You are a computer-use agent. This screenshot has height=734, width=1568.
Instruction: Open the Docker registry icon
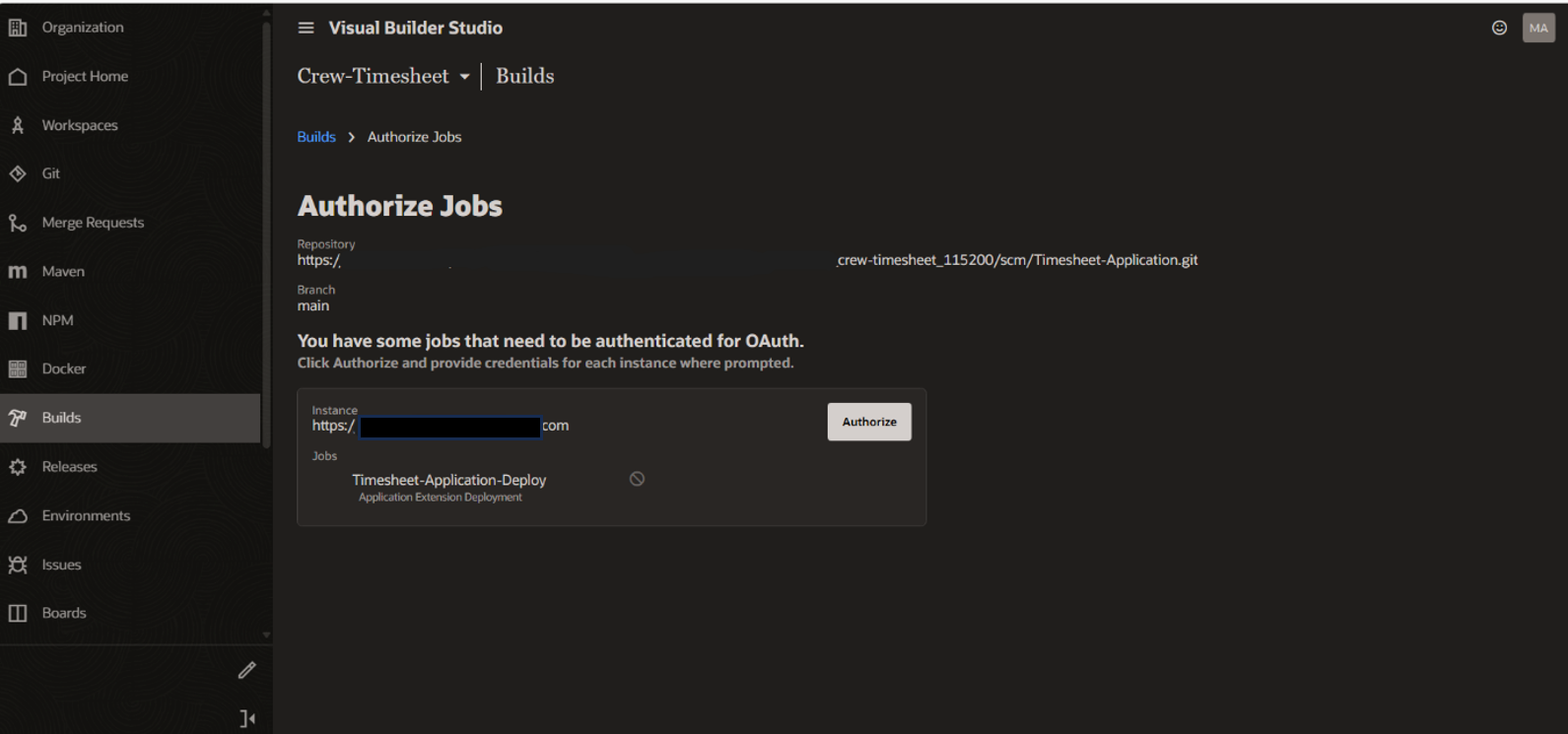coord(18,368)
